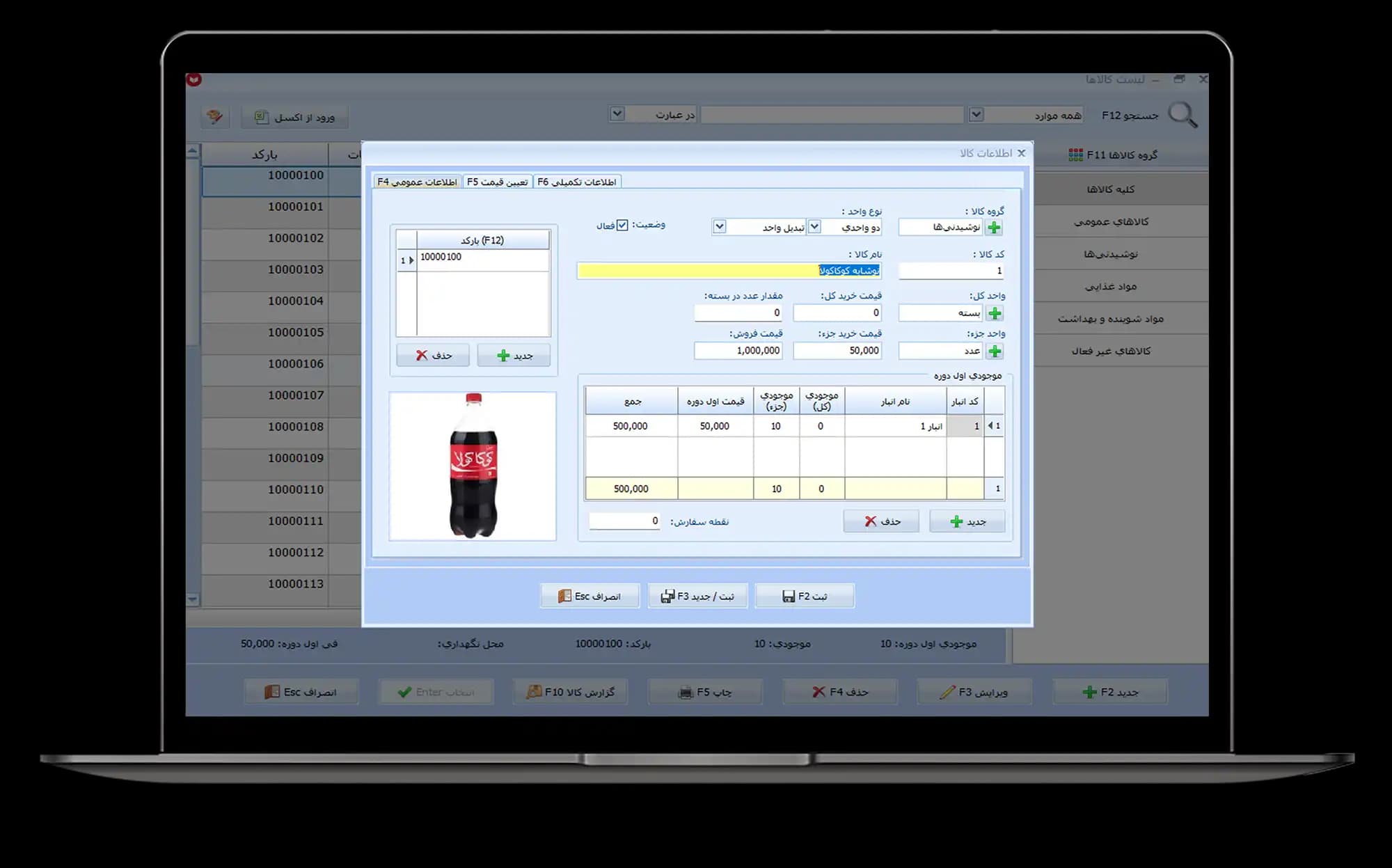Select the اطلاعات عمومی F4 tab
The height and width of the screenshot is (868, 1392).
pyautogui.click(x=417, y=182)
